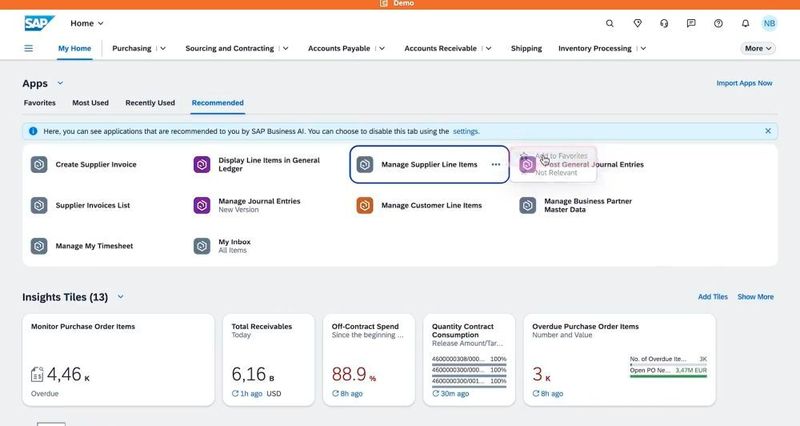Open the Quantity Contract Consumption tile

tap(469, 360)
